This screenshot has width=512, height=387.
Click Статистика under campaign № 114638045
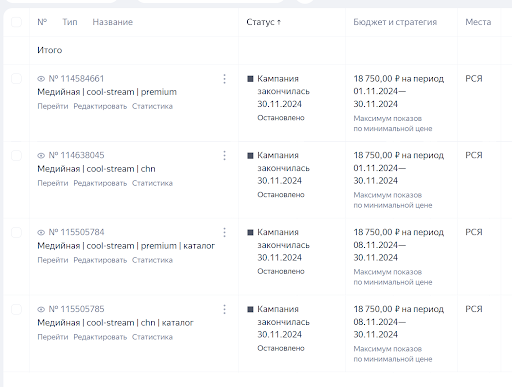pos(152,183)
